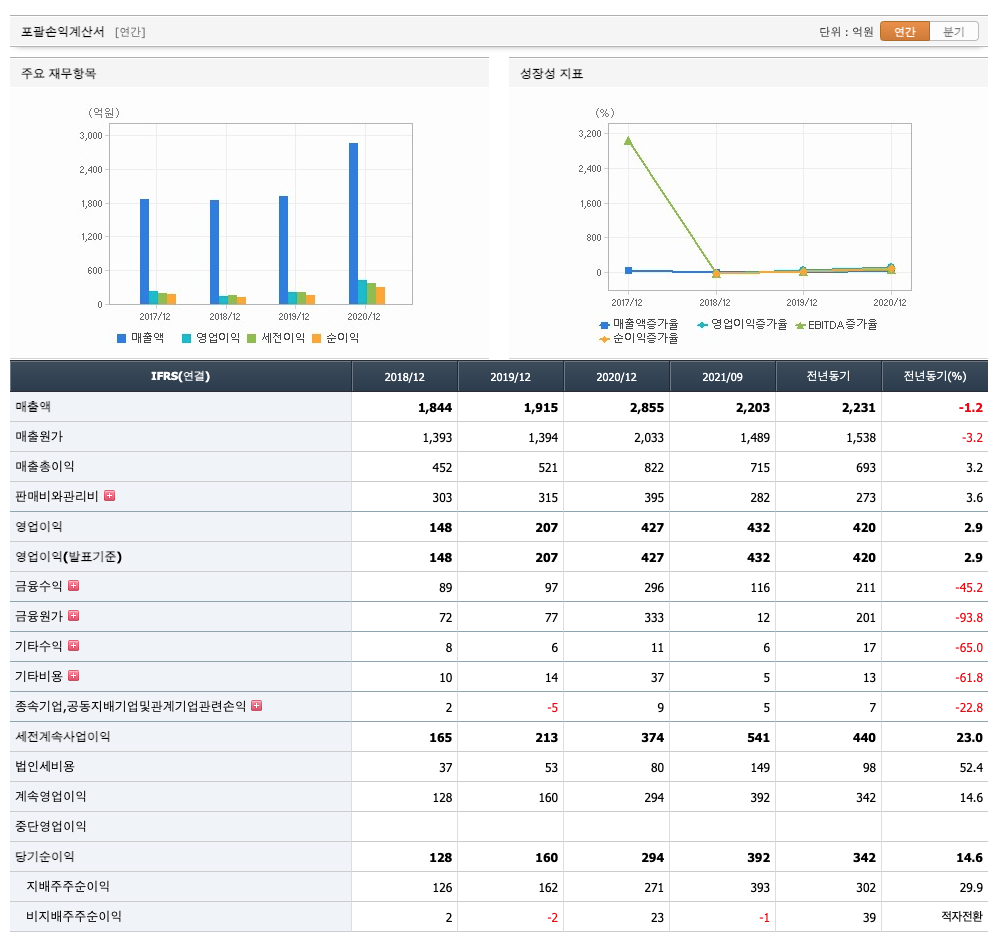Toggle 세전이익 series in bar chart legend
The width and height of the screenshot is (997, 944).
point(276,338)
